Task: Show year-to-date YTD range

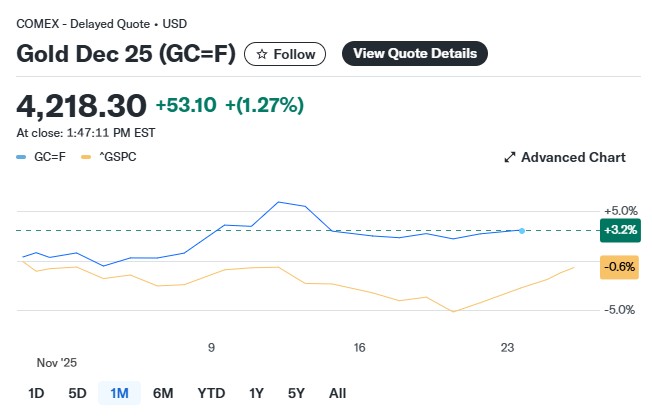Action: (x=211, y=393)
